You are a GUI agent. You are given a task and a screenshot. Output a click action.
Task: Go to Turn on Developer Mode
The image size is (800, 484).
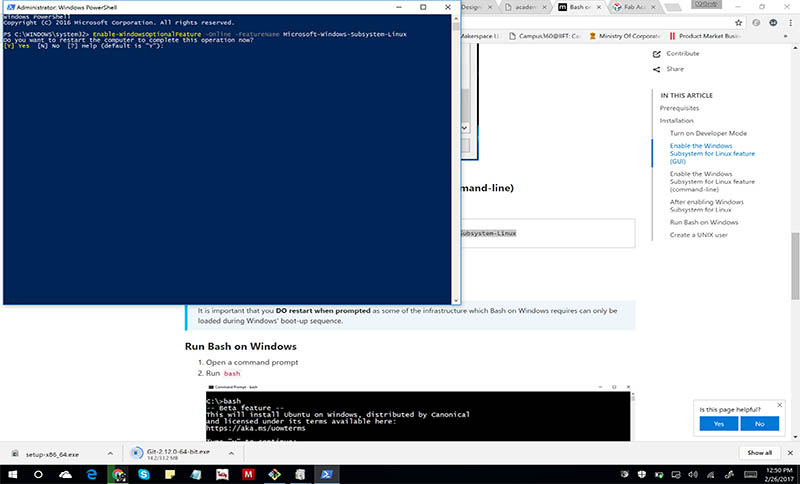click(708, 134)
